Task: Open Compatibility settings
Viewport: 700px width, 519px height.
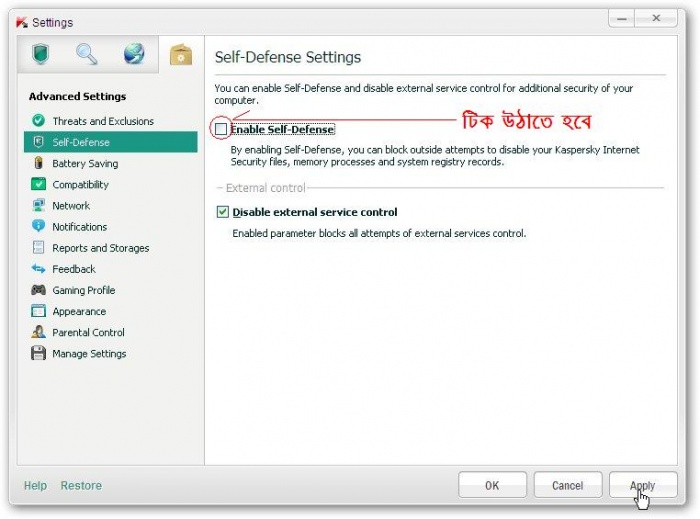Action: 110,184
